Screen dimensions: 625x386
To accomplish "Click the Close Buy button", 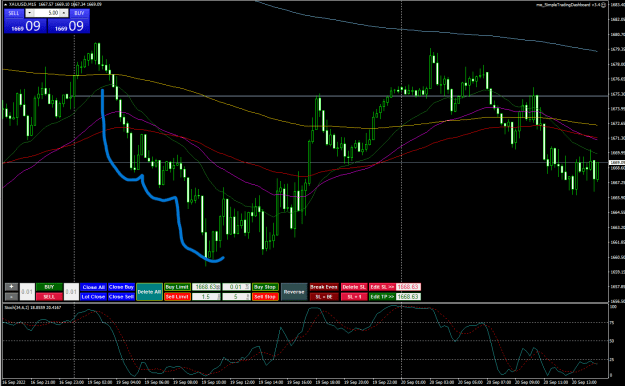I will click(x=121, y=287).
